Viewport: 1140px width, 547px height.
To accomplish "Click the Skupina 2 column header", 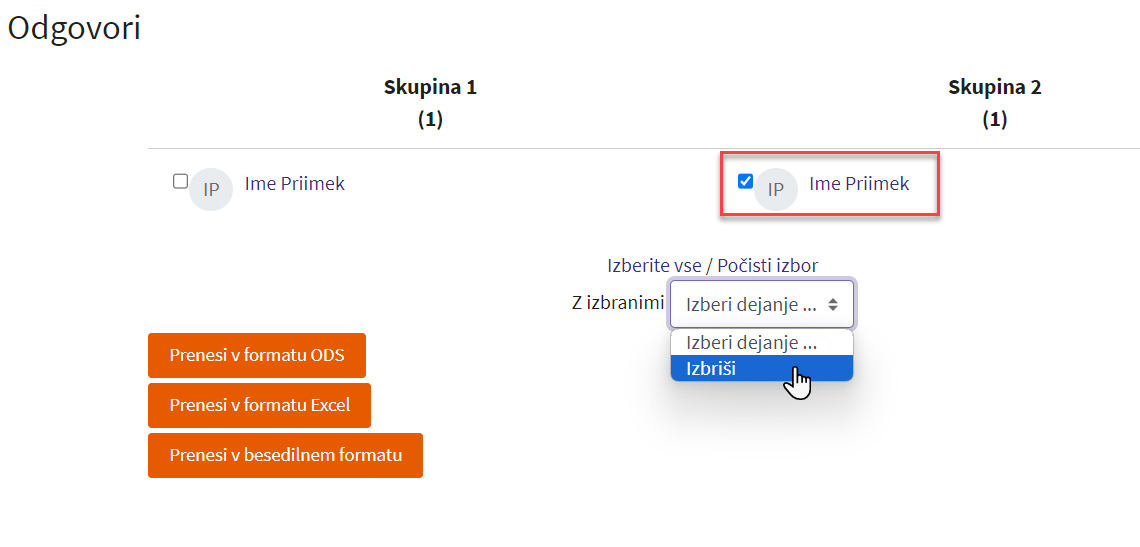I will tap(995, 88).
